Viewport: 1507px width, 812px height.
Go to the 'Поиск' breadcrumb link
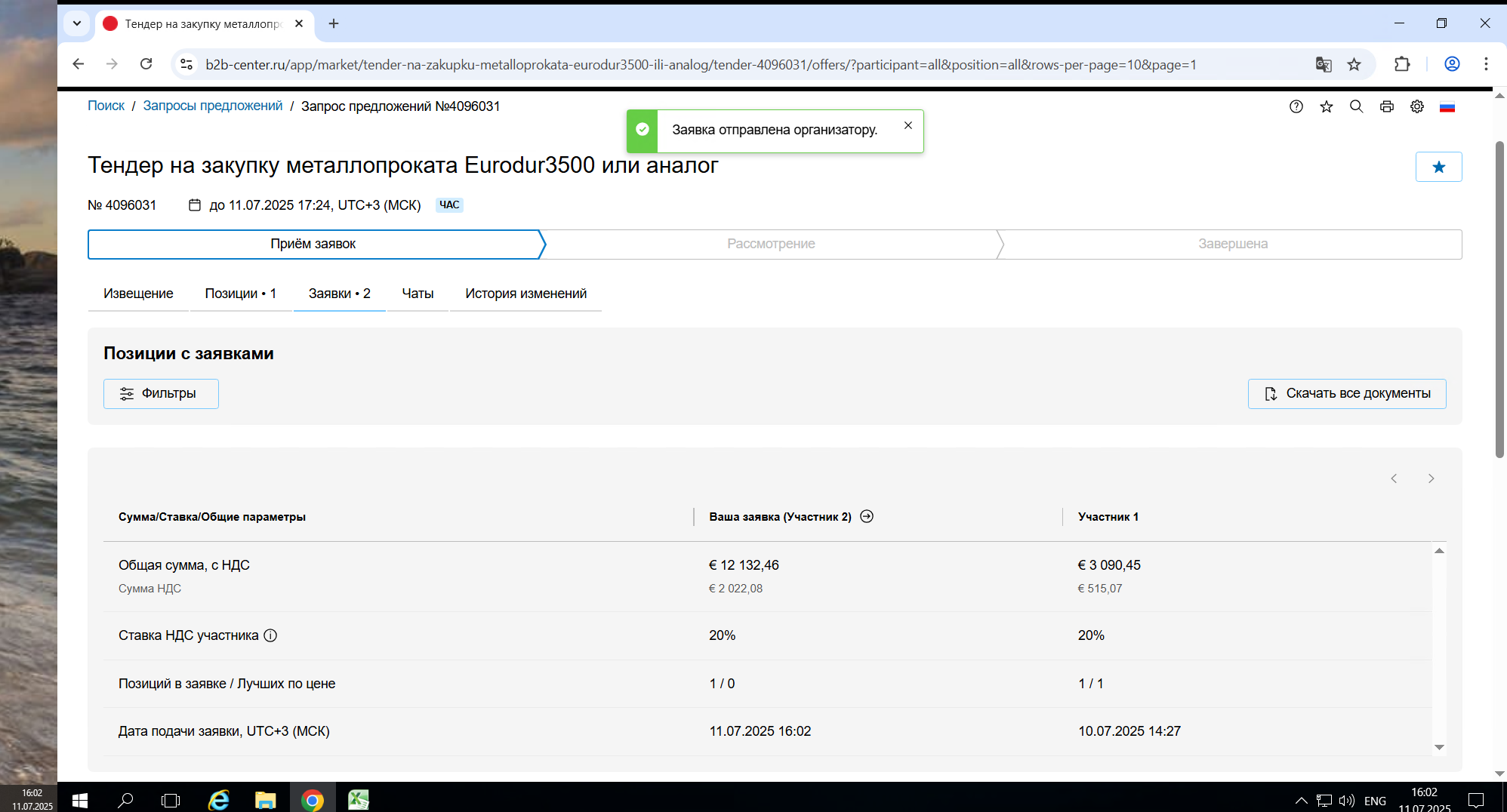coord(106,106)
